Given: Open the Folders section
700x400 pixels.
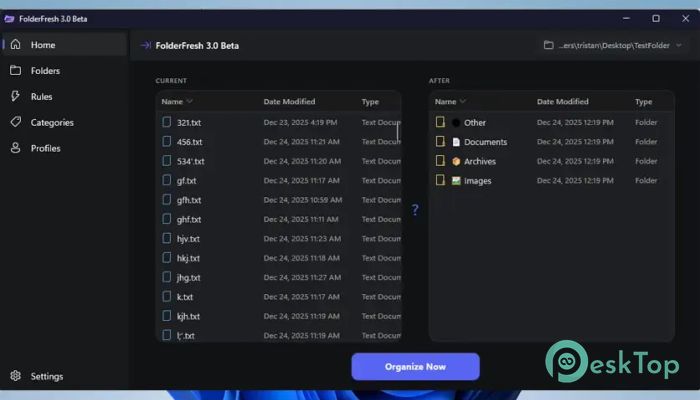Looking at the screenshot, I should point(64,71).
